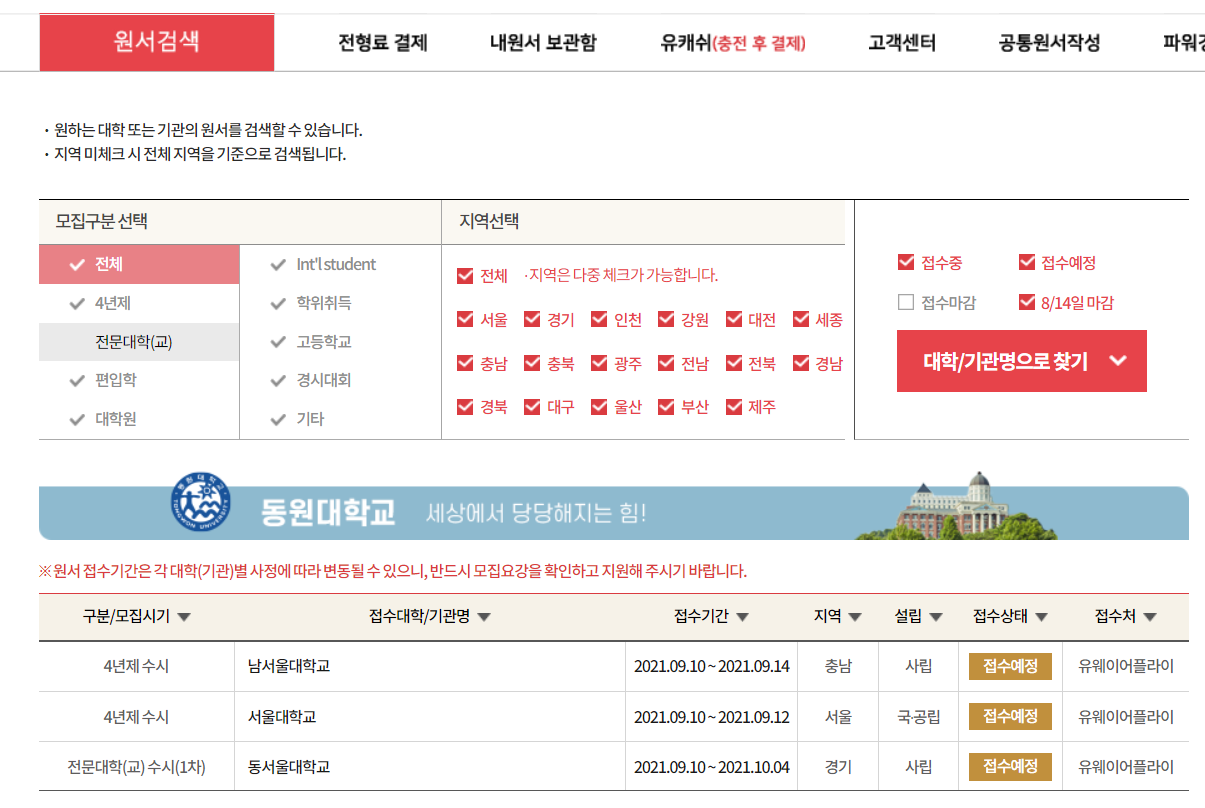Uncheck the 충북 region checkbox
Viewport: 1205px width, 808px height.
click(532, 363)
